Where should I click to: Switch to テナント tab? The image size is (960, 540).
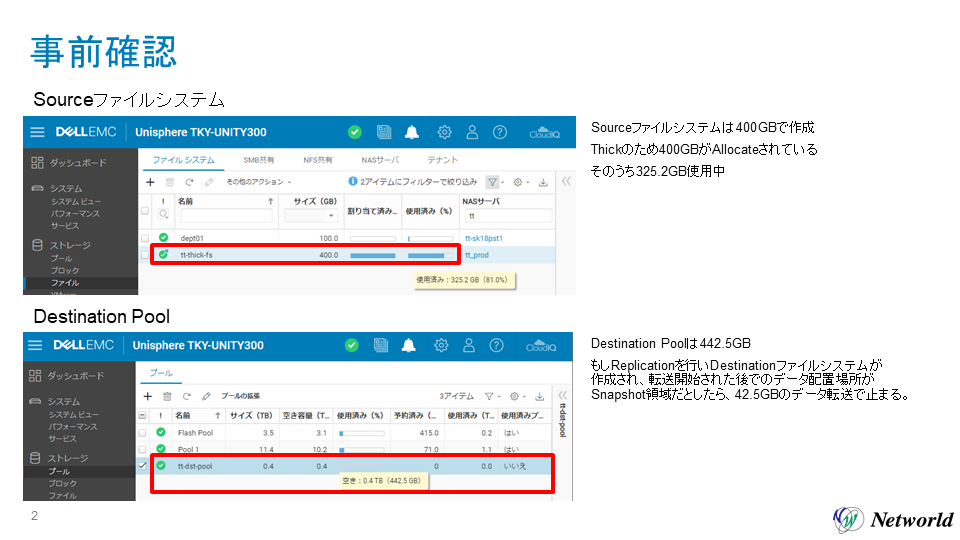coord(443,160)
